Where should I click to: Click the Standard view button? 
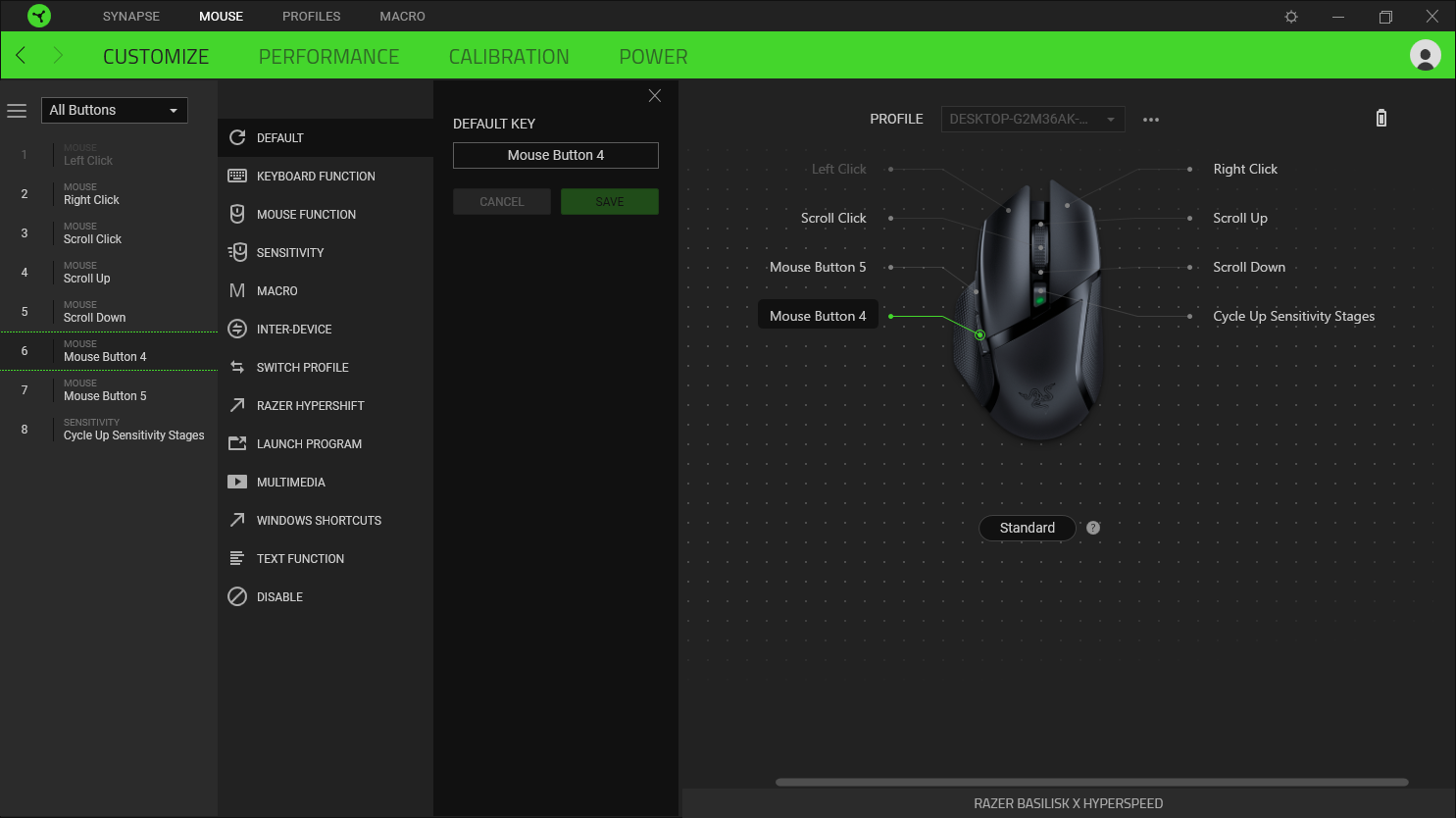tap(1027, 528)
